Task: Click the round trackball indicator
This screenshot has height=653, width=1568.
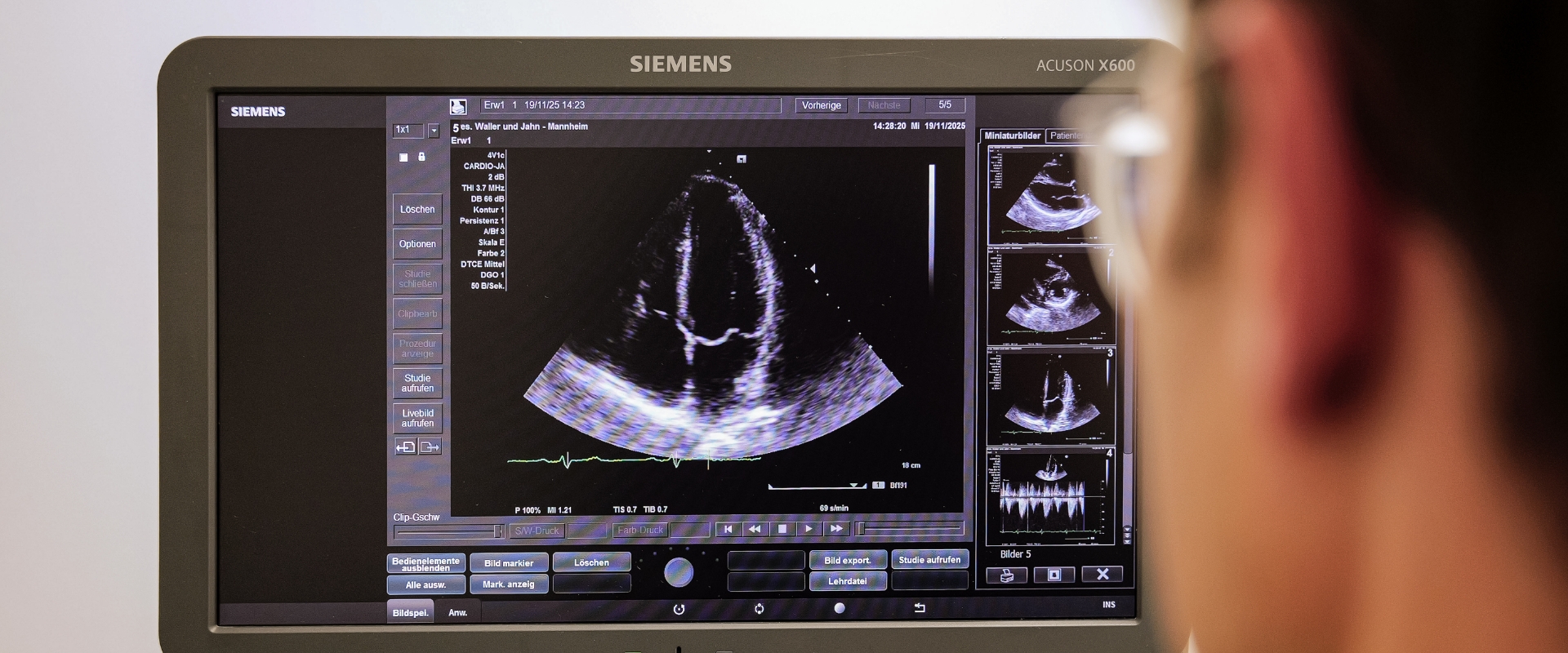Action: click(x=679, y=573)
